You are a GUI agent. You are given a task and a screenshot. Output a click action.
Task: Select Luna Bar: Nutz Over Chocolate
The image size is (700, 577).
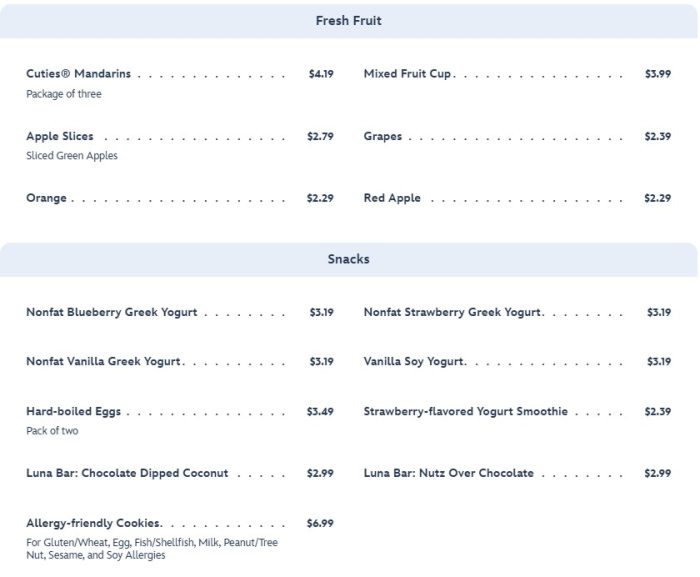pyautogui.click(x=448, y=473)
